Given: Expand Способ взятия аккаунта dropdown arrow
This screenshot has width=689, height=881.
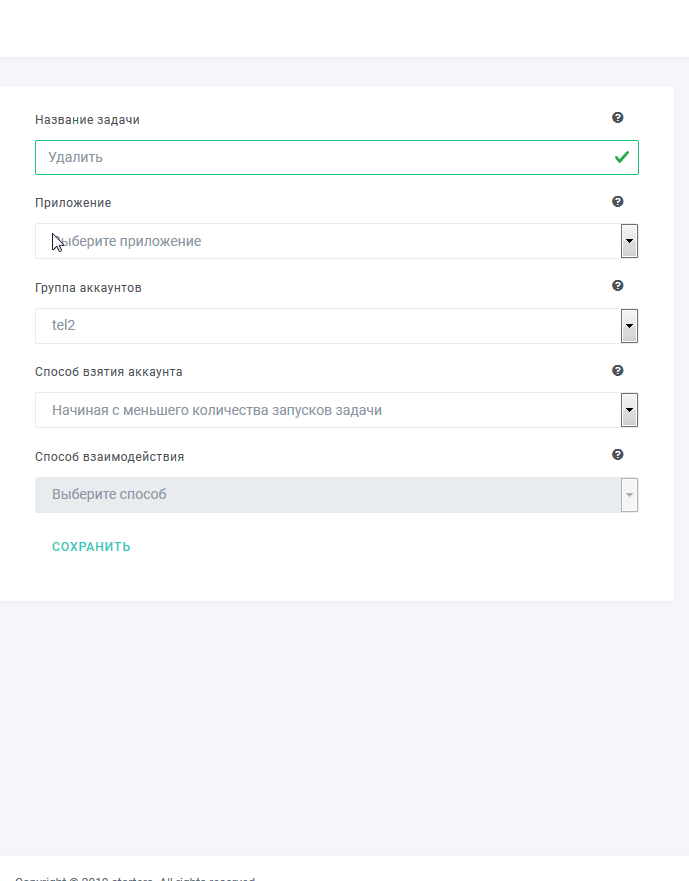Looking at the screenshot, I should point(629,410).
